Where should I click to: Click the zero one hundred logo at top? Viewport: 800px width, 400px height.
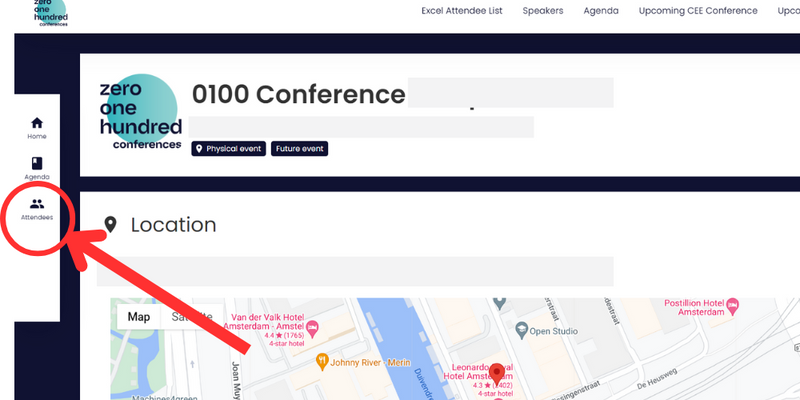tap(50, 13)
